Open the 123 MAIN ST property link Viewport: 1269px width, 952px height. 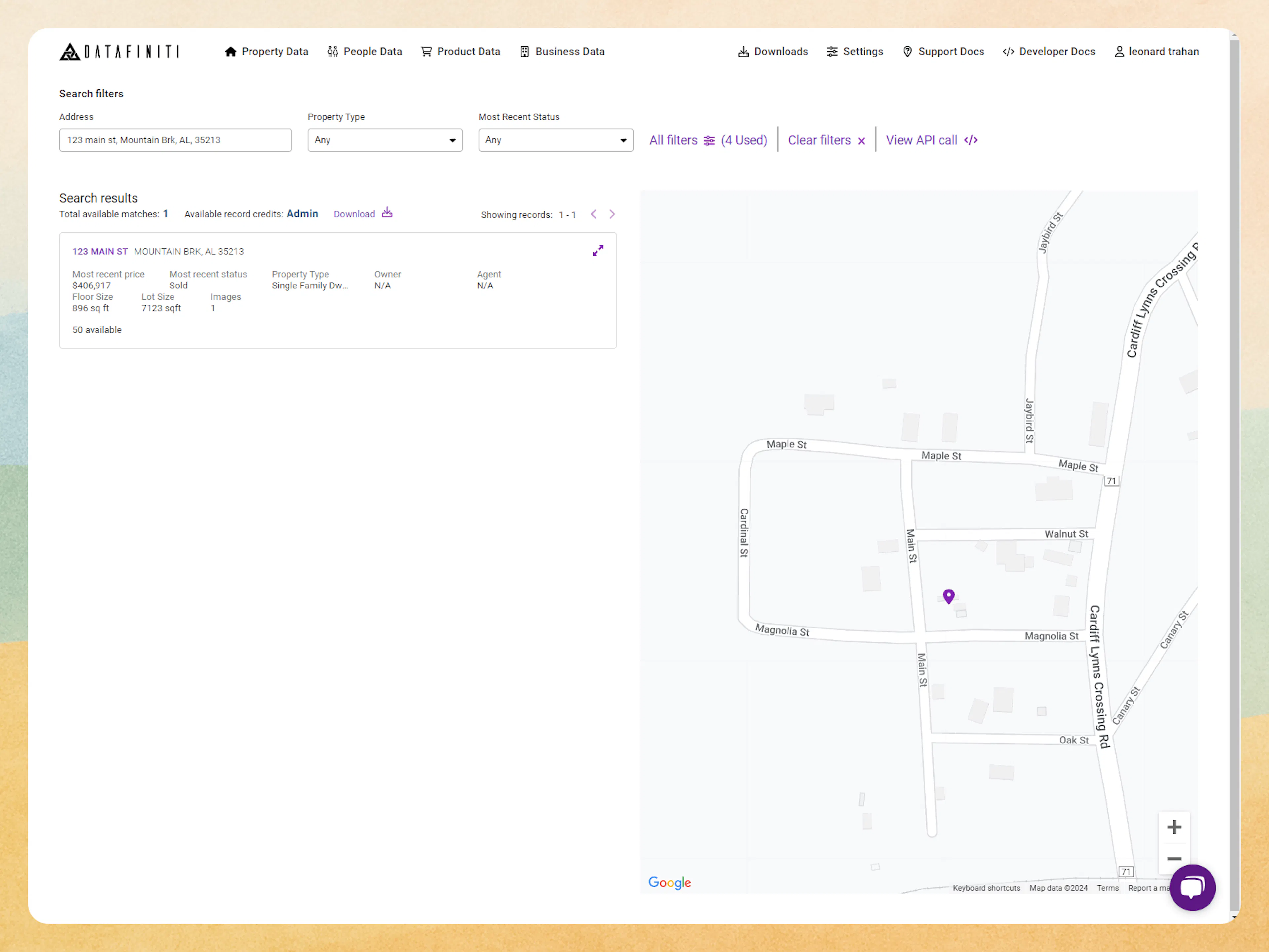(x=100, y=251)
